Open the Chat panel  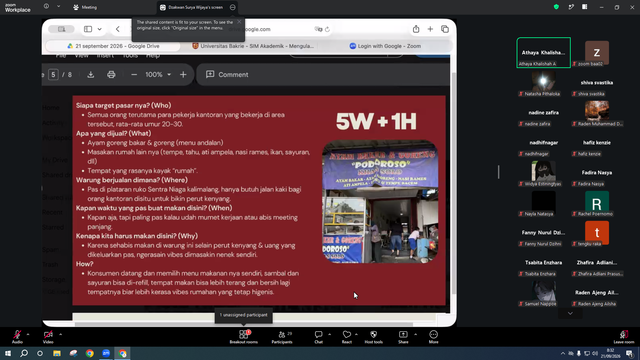coord(318,337)
